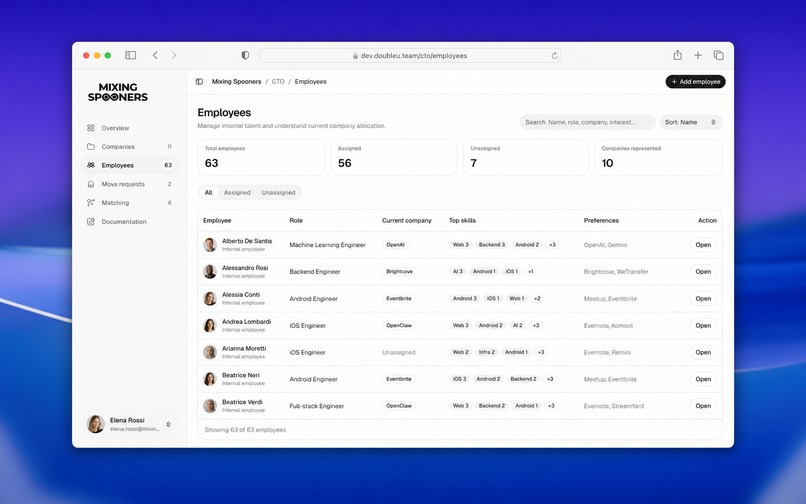Click Arianna Moretti's avatar
Image resolution: width=806 pixels, height=504 pixels.
point(210,352)
